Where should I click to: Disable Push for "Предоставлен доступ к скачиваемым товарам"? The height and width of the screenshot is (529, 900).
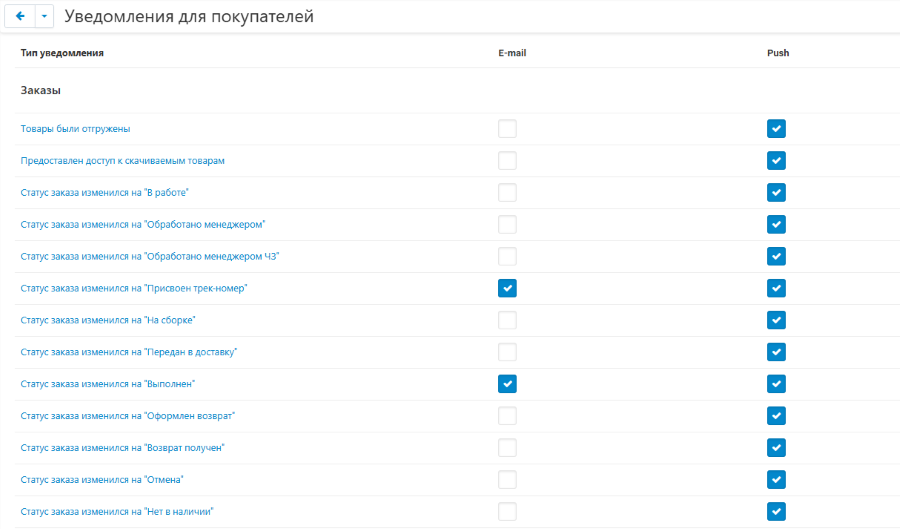click(777, 161)
